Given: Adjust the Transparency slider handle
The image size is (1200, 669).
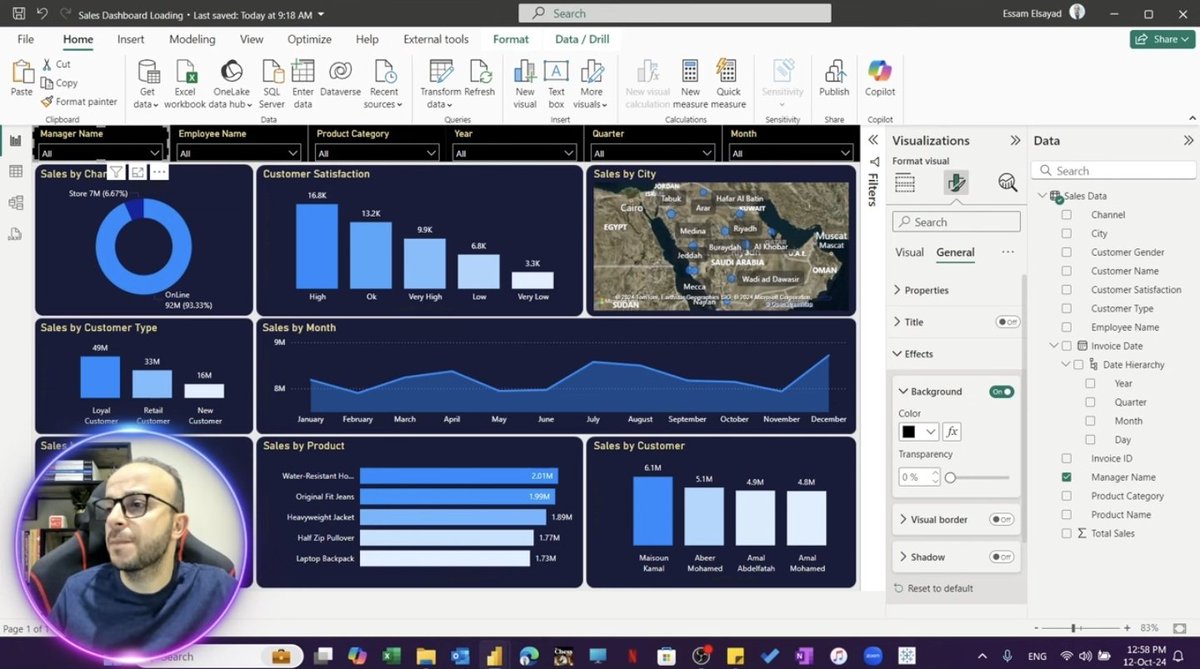Looking at the screenshot, I should tap(951, 478).
